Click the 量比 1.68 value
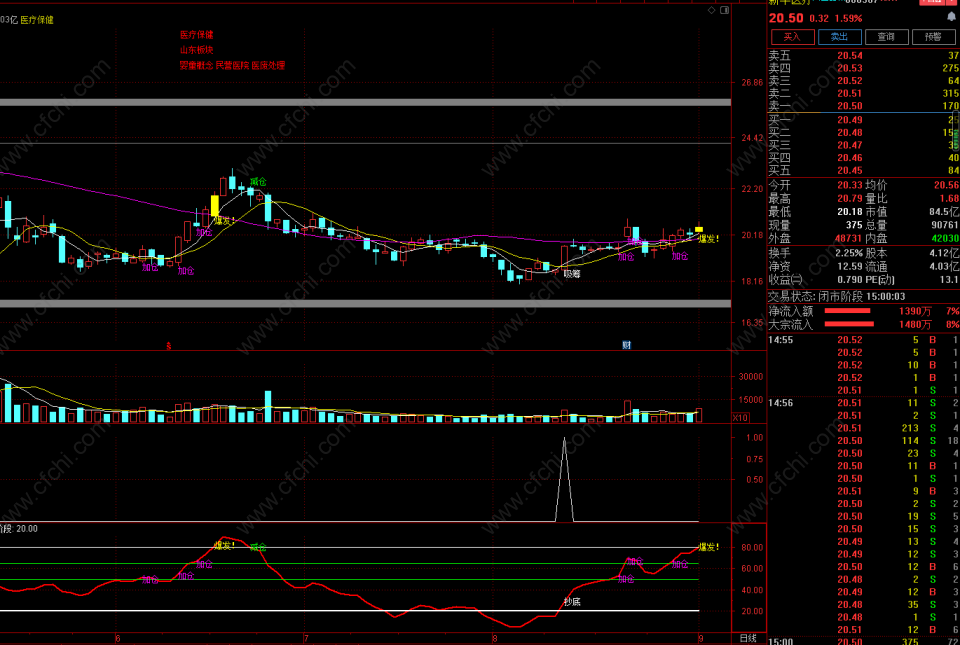Image resolution: width=960 pixels, height=645 pixels. coord(950,198)
